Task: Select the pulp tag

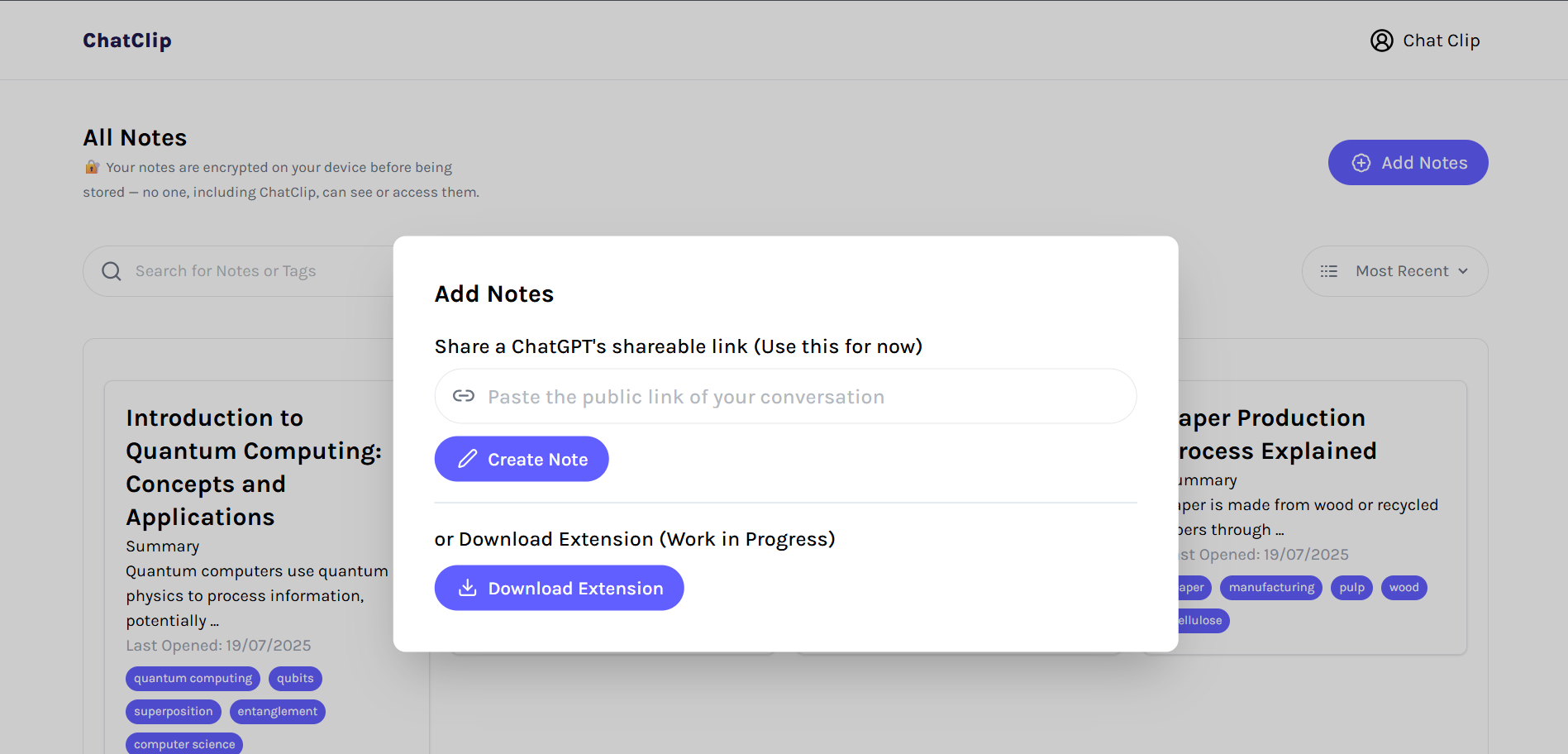Action: (1351, 588)
